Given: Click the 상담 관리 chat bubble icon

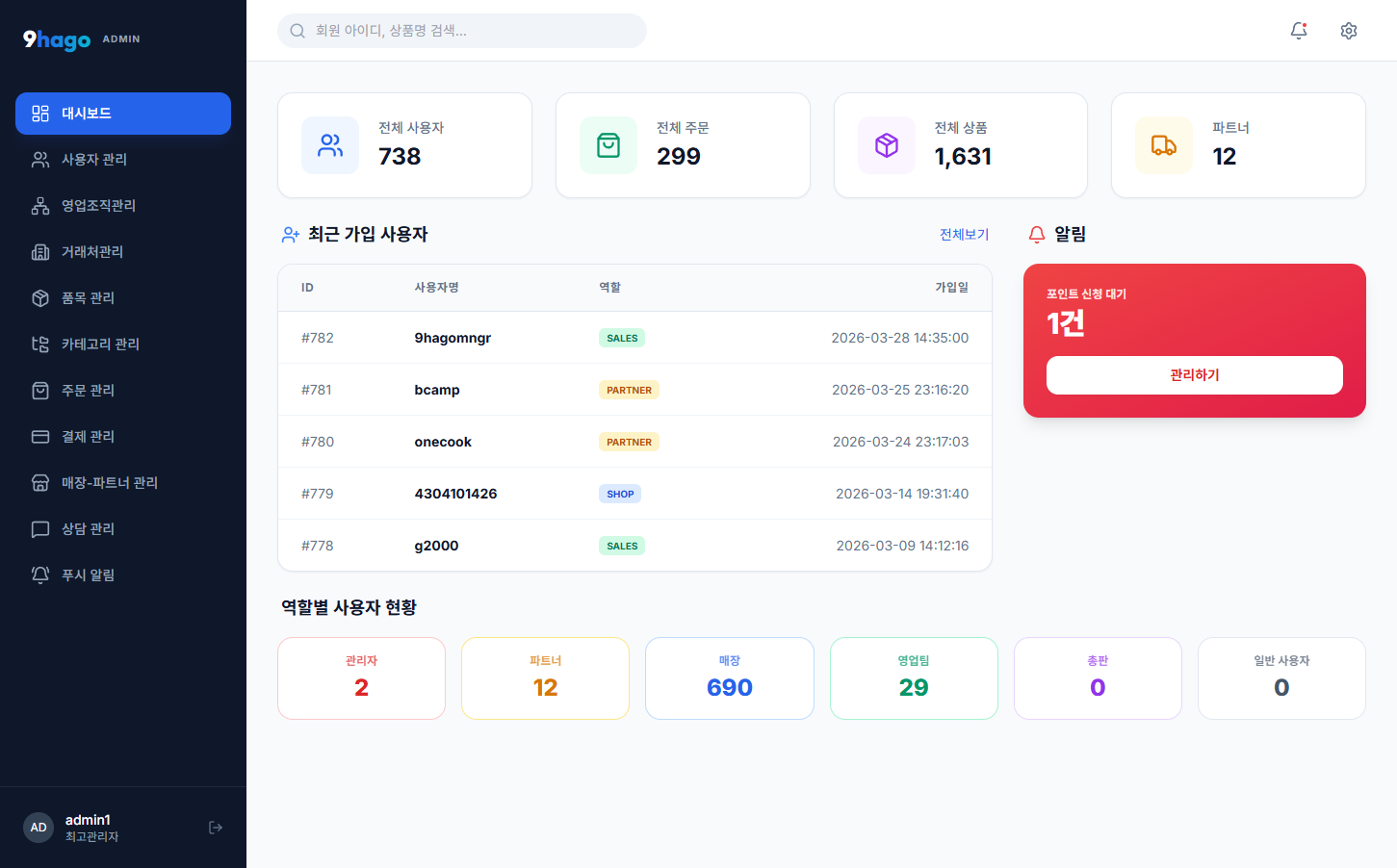Looking at the screenshot, I should click(x=39, y=528).
